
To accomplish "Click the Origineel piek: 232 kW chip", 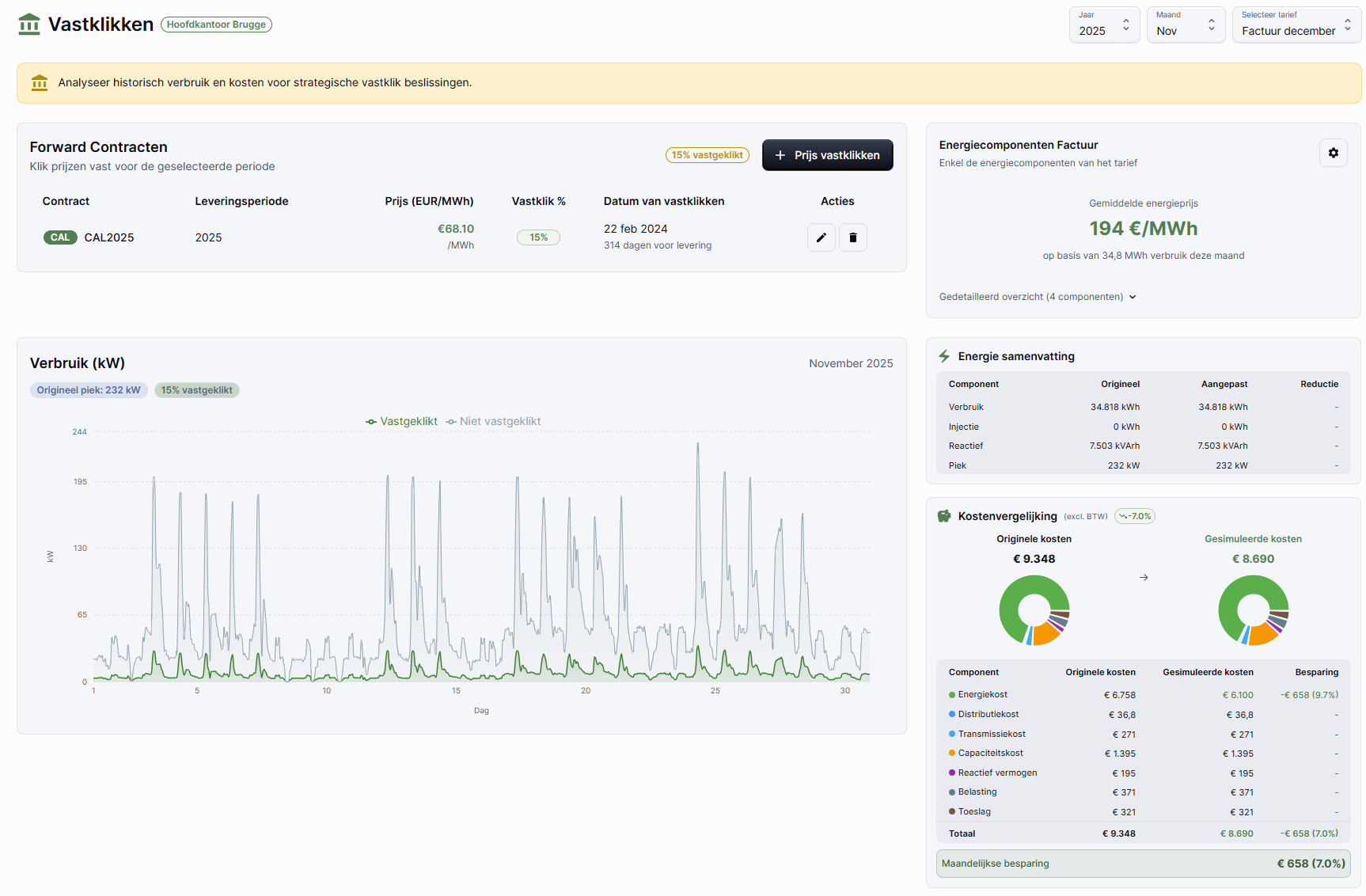I will click(x=89, y=390).
